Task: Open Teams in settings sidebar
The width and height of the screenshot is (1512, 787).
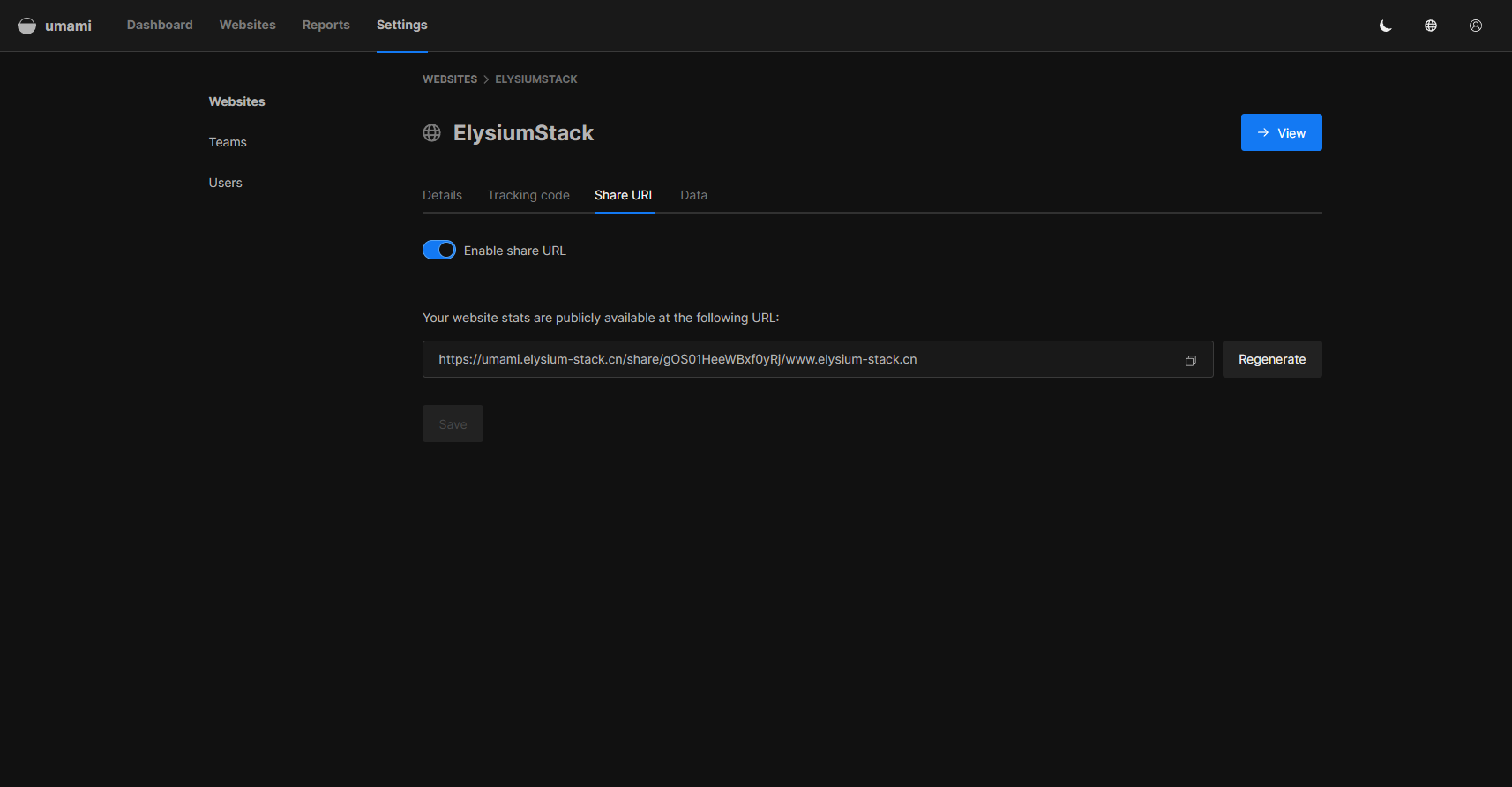Action: tap(228, 142)
